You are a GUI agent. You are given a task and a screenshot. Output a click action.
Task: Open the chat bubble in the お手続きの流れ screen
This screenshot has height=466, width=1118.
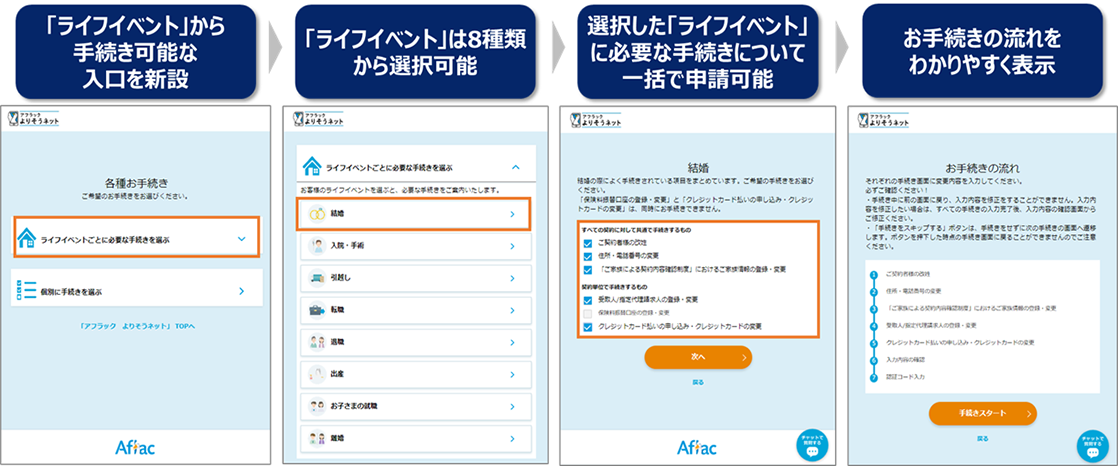click(1092, 447)
